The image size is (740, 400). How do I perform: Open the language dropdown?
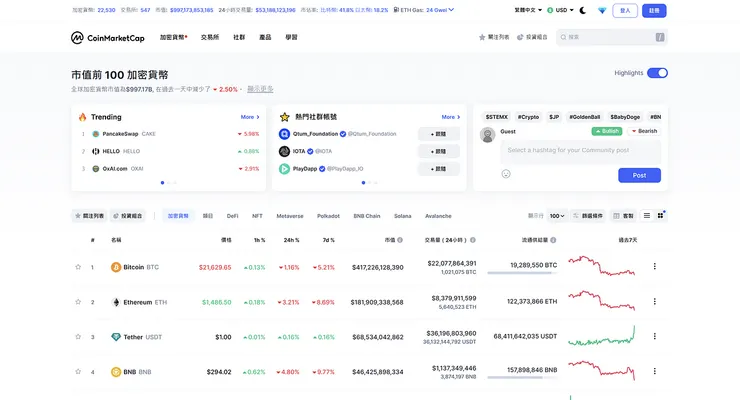[x=528, y=10]
